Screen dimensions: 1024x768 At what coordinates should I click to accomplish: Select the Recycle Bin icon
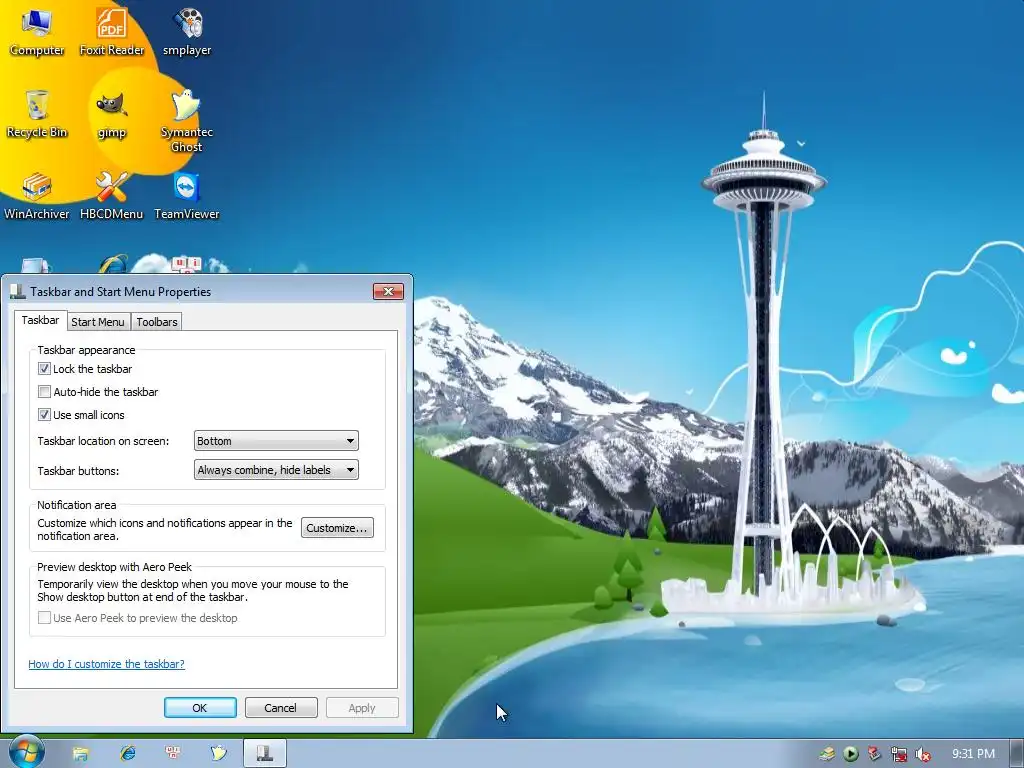pyautogui.click(x=37, y=114)
